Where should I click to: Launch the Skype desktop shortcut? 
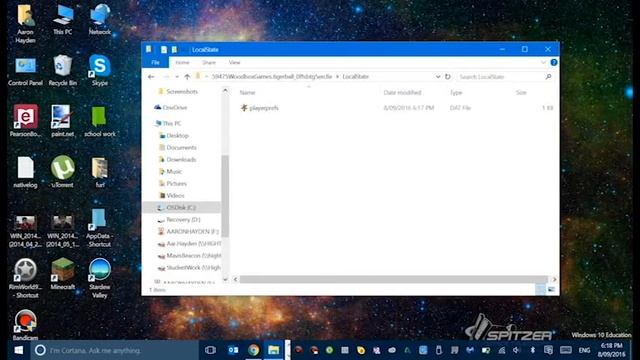[x=100, y=71]
